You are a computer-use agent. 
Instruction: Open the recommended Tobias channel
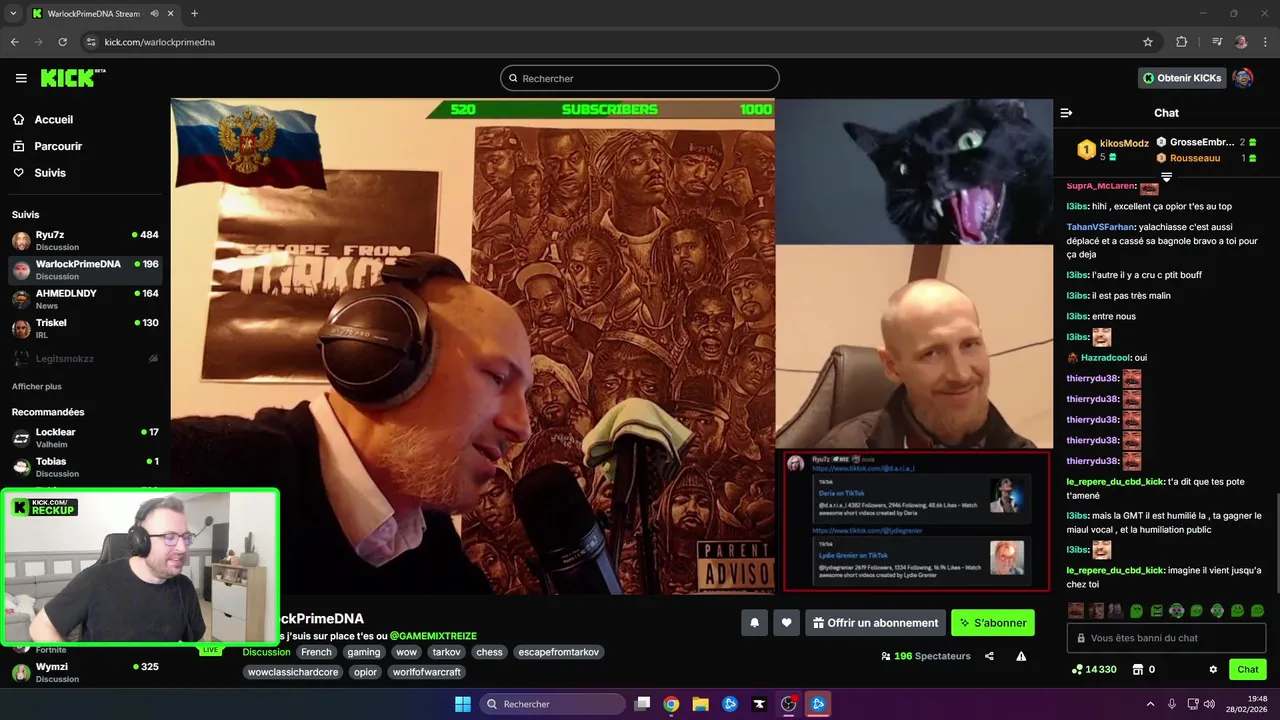point(85,467)
